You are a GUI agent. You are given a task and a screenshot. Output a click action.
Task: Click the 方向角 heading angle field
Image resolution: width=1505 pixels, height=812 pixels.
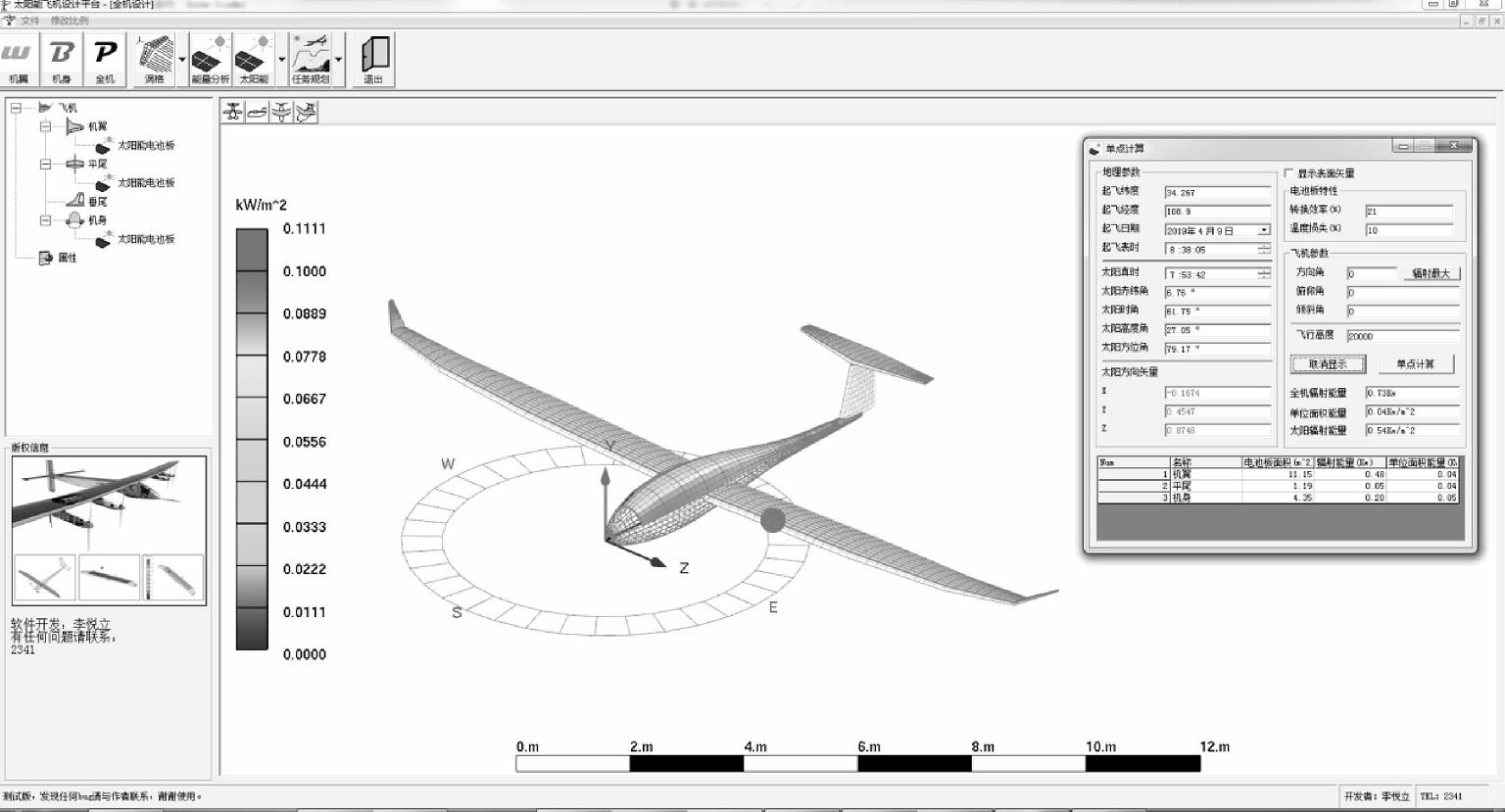[x=1371, y=273]
